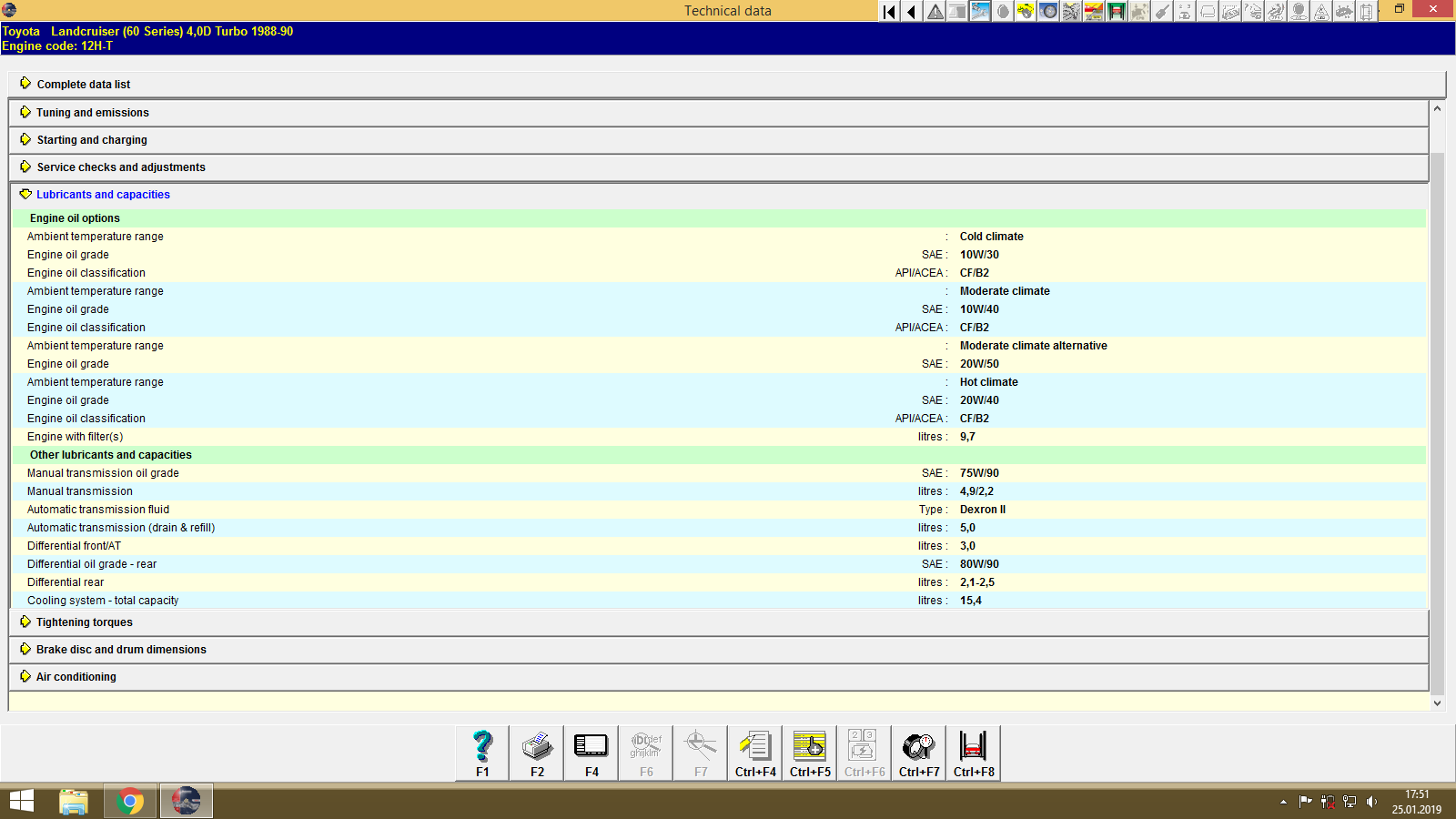The image size is (1456, 819).
Task: Click the warning triangle toolbar icon
Action: click(x=934, y=11)
